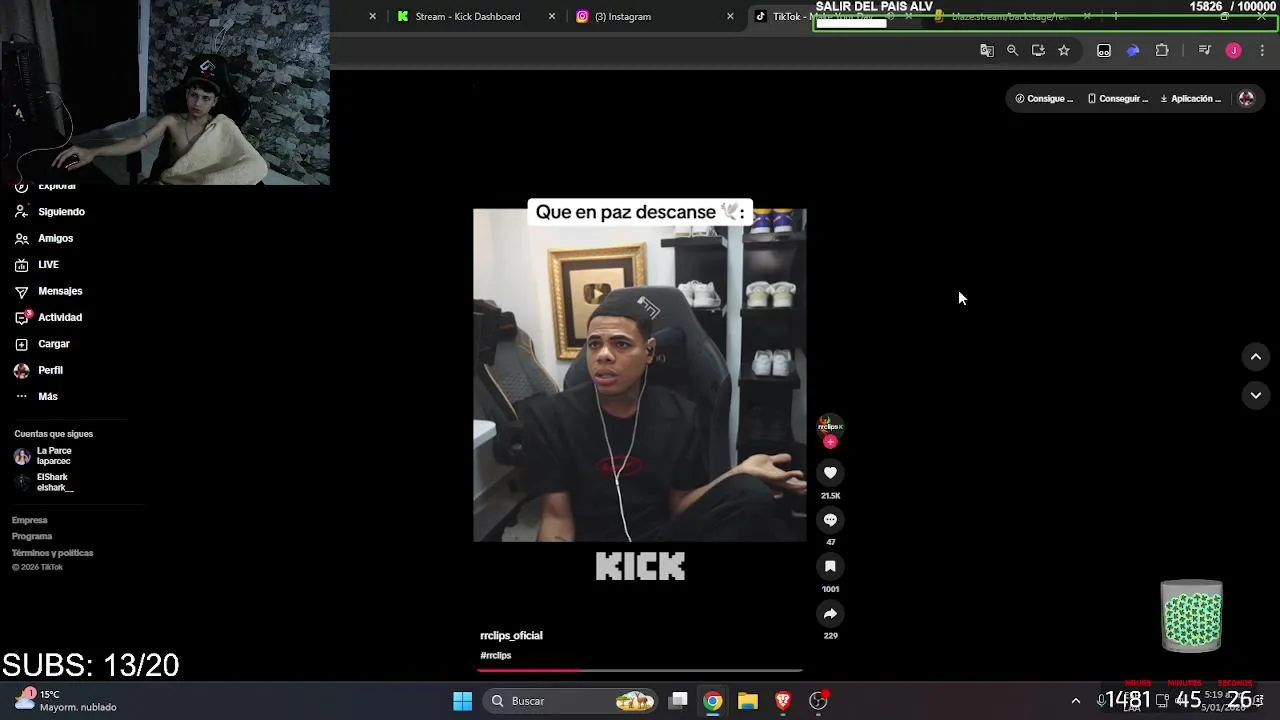Image resolution: width=1280 pixels, height=720 pixels.
Task: Open the Siguiendo feed in sidebar
Action: point(50,212)
